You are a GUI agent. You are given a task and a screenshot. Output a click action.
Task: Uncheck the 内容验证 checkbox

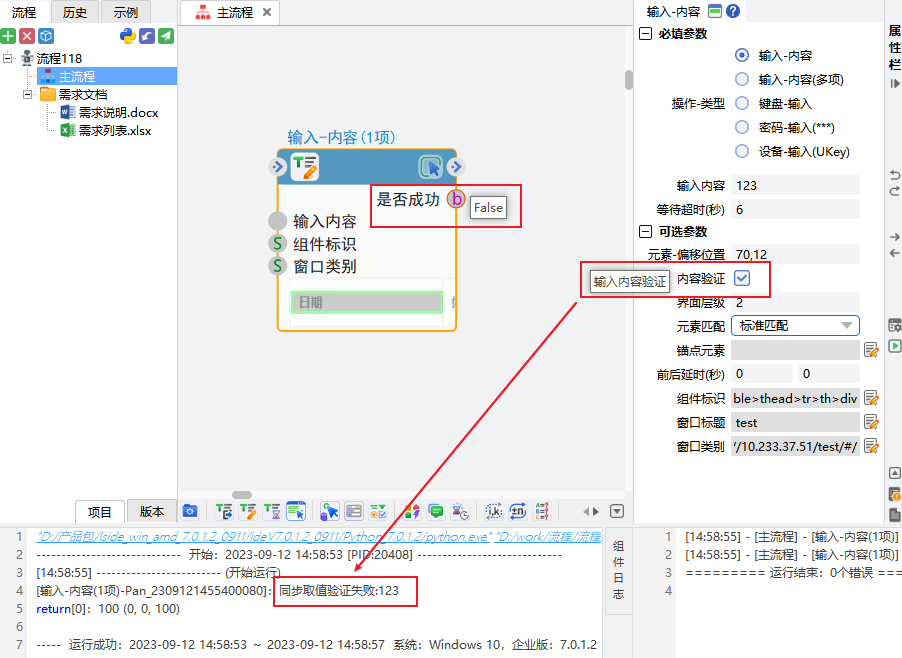[742, 277]
